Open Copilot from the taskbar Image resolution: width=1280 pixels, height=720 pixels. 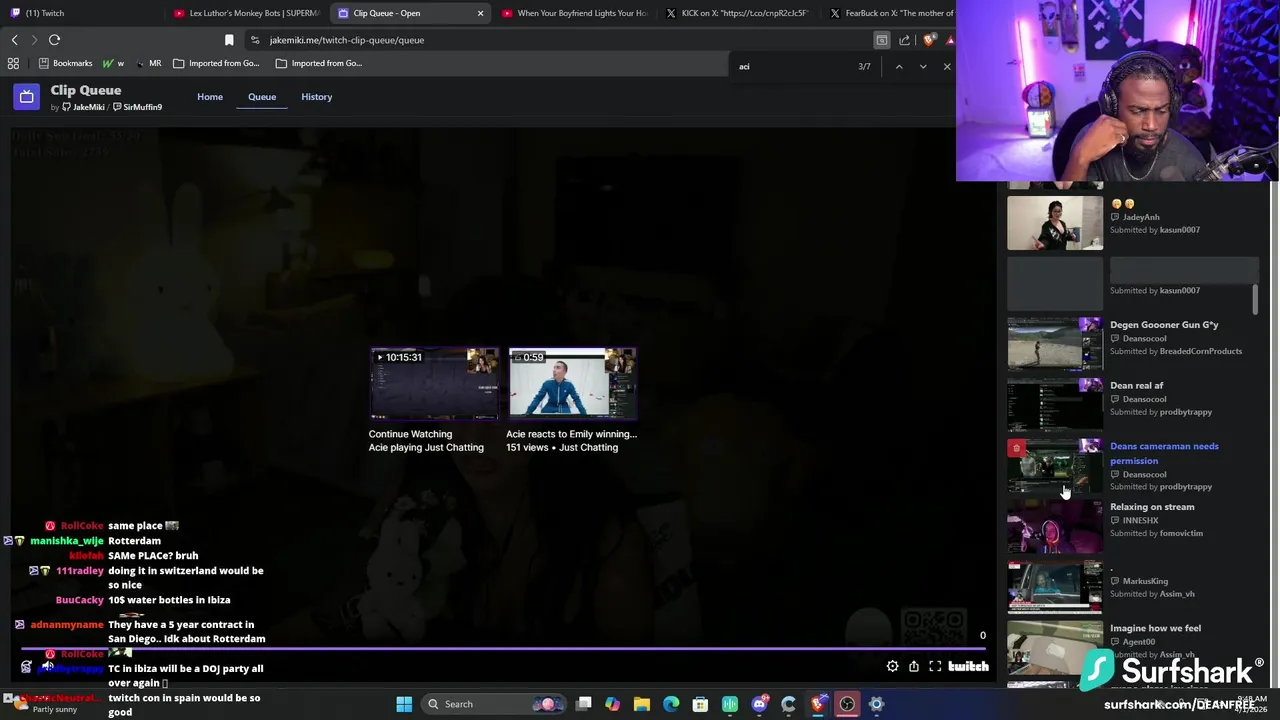point(613,704)
